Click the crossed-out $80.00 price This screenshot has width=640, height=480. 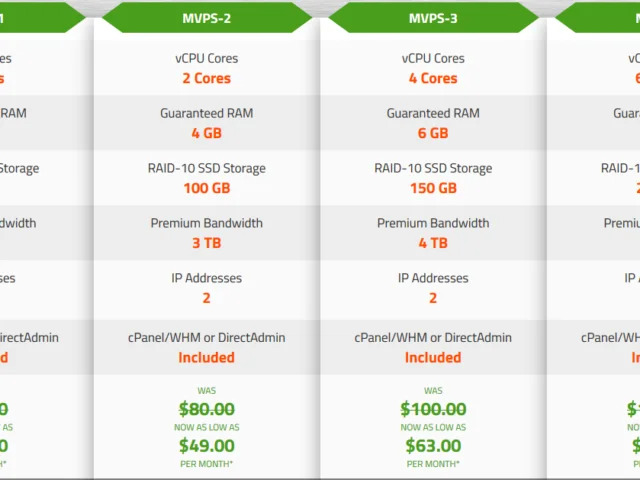point(207,409)
